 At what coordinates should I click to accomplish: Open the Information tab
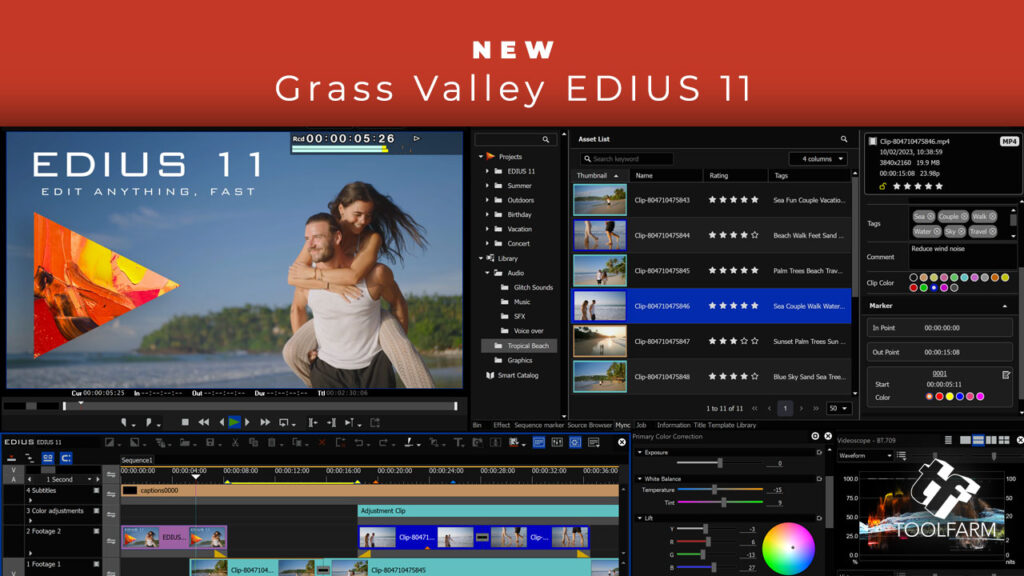point(673,425)
